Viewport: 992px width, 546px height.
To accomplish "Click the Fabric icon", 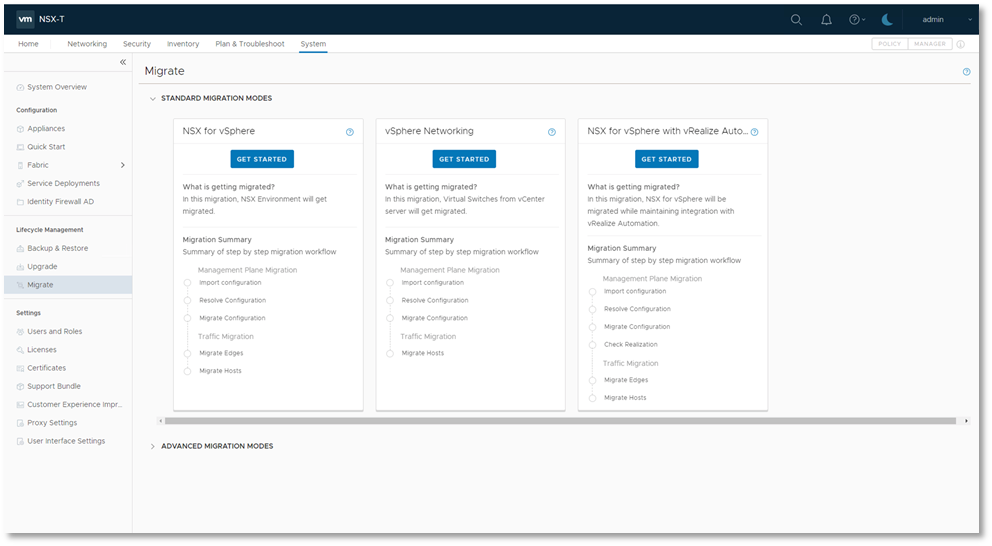I will click(x=20, y=165).
